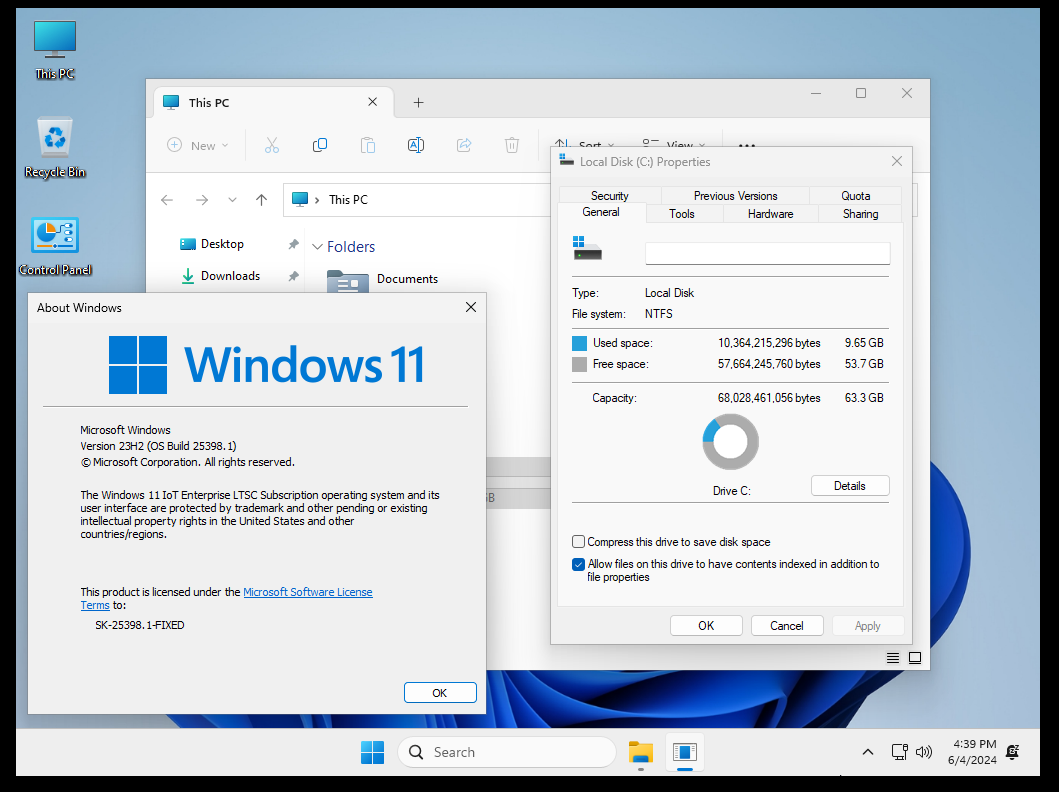Click the disk usage donut chart

click(731, 442)
